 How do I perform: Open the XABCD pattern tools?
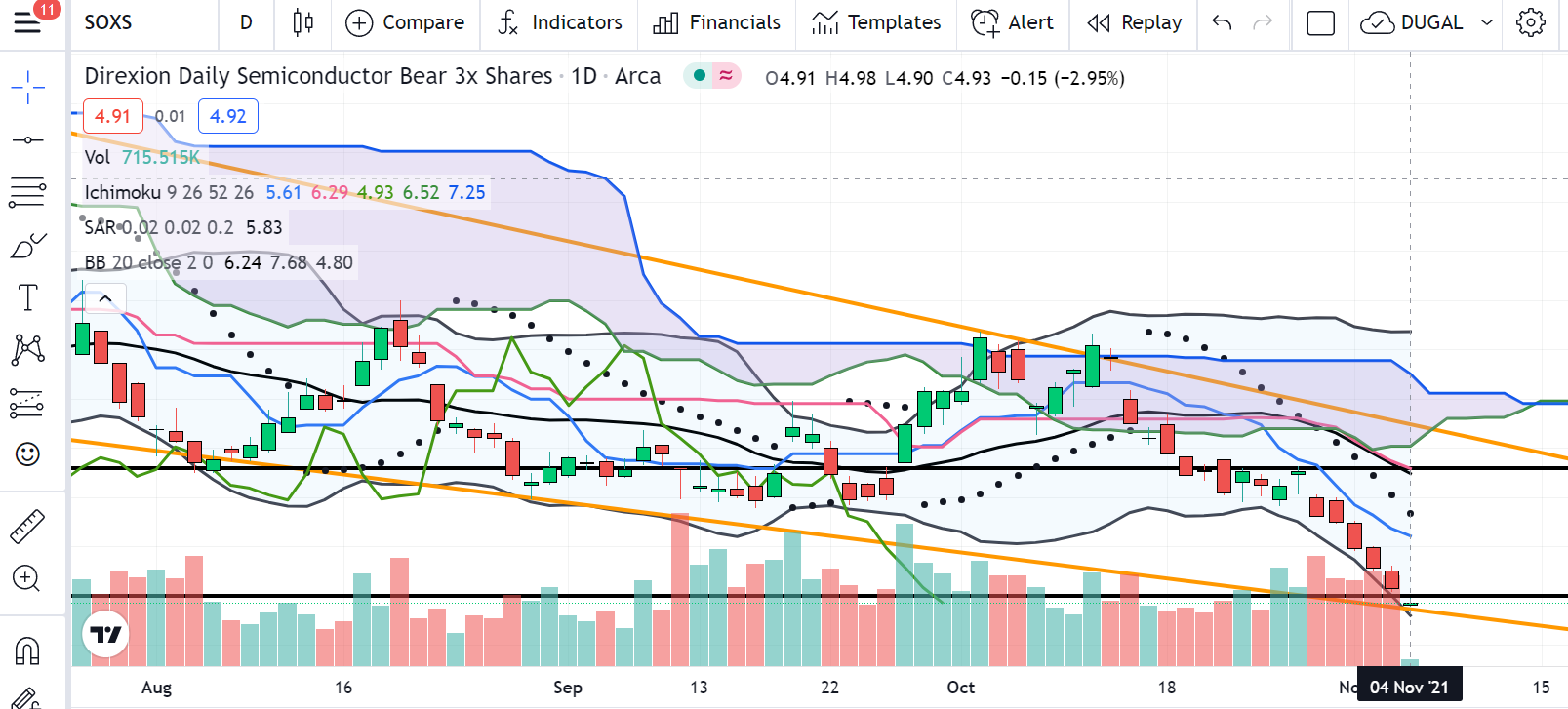(x=27, y=349)
